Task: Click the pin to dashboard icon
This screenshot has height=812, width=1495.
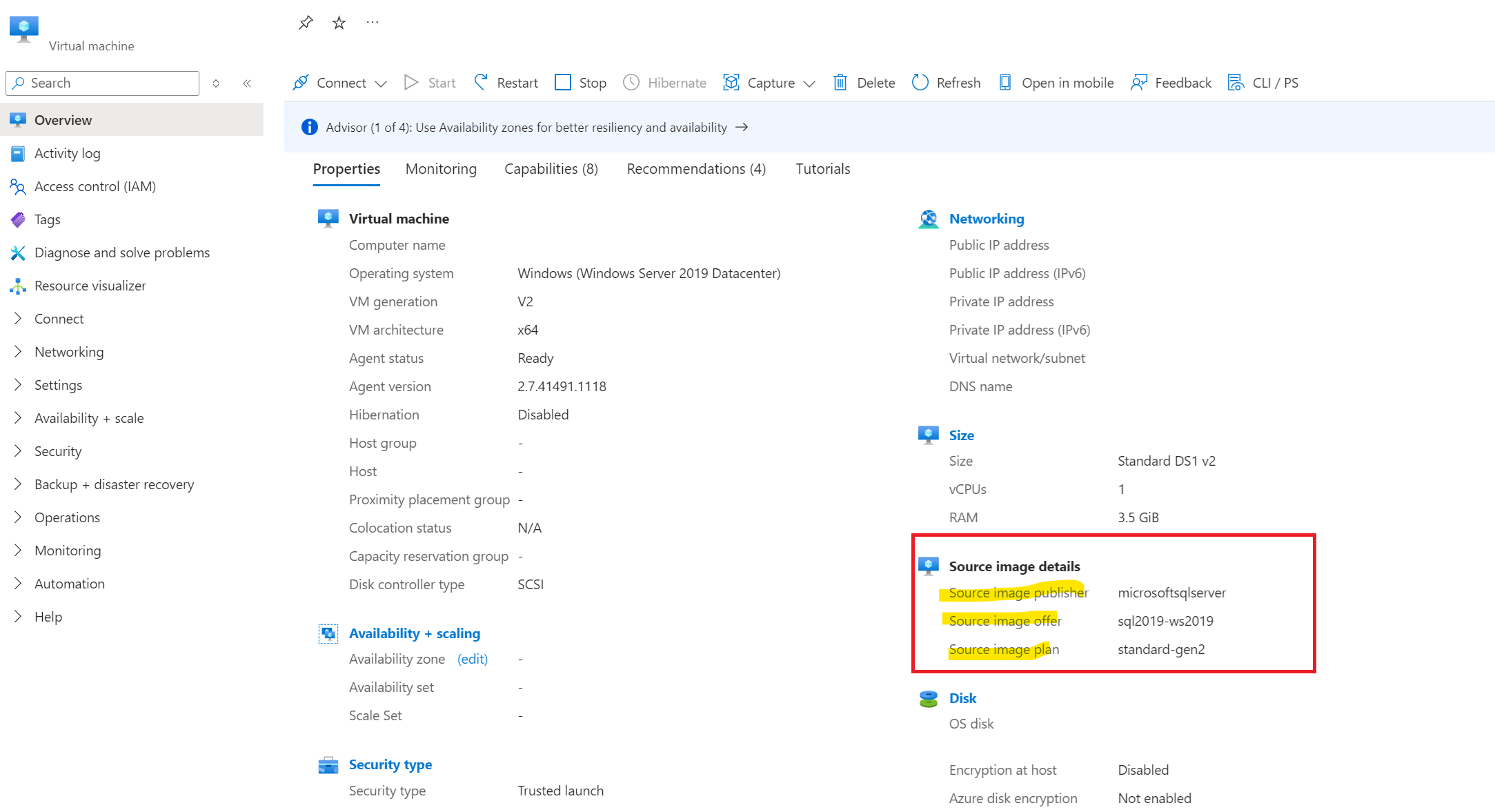Action: pos(306,23)
